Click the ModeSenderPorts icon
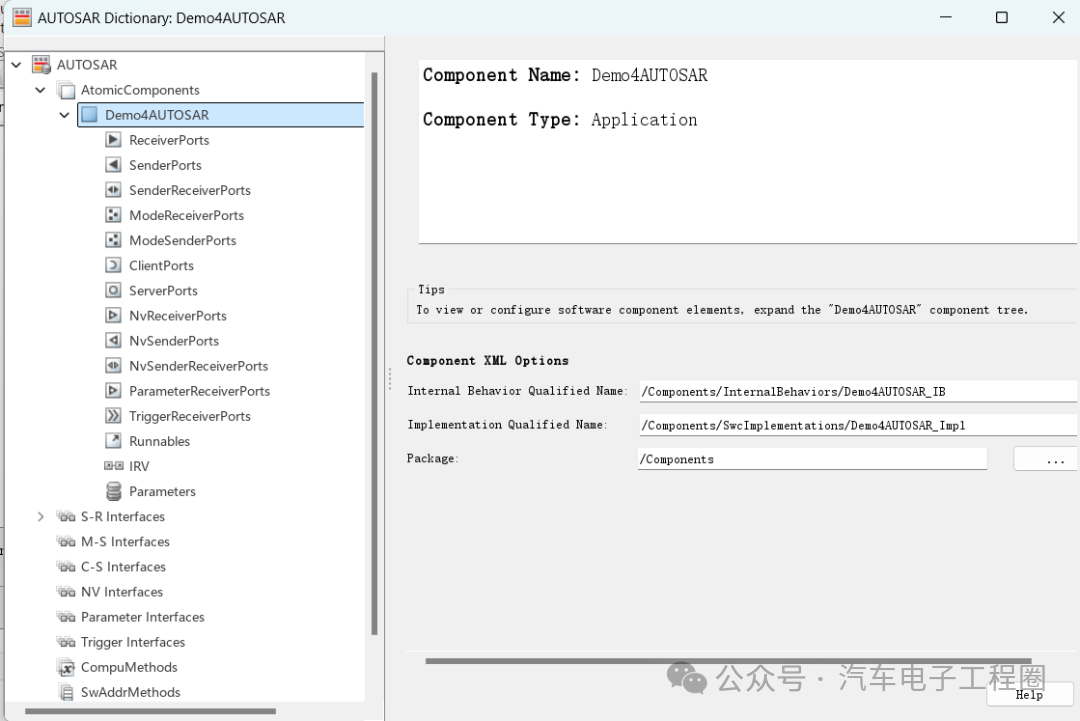Screen dimensions: 1080x721 [x=114, y=240]
